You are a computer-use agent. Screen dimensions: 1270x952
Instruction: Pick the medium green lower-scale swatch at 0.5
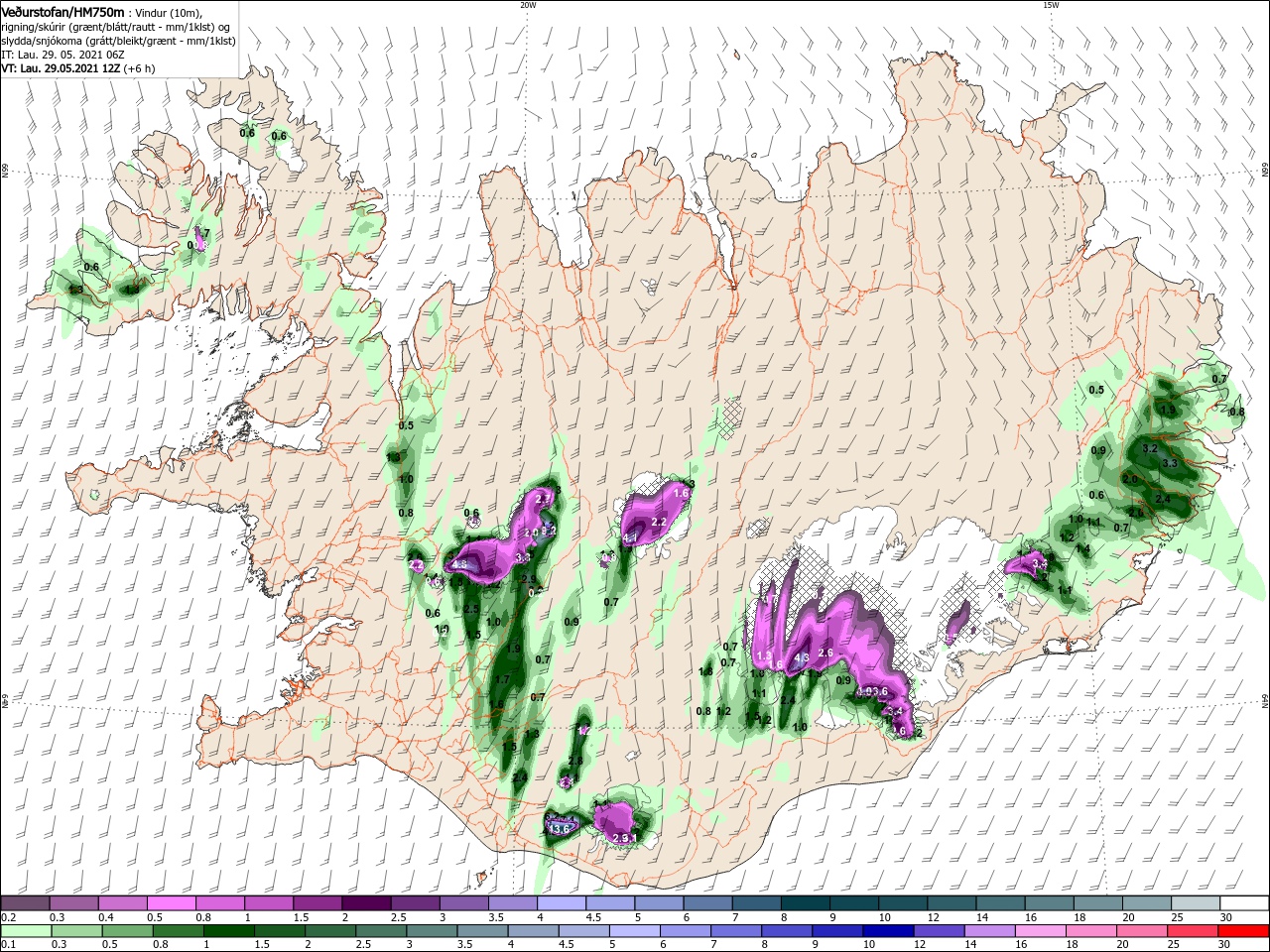(127, 931)
